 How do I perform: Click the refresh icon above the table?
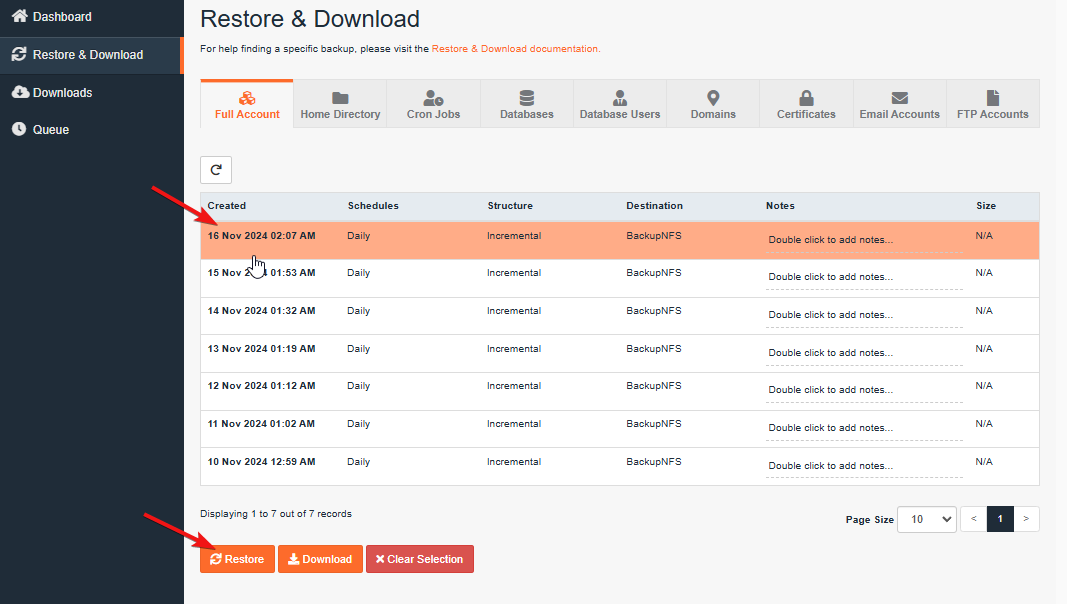point(216,170)
